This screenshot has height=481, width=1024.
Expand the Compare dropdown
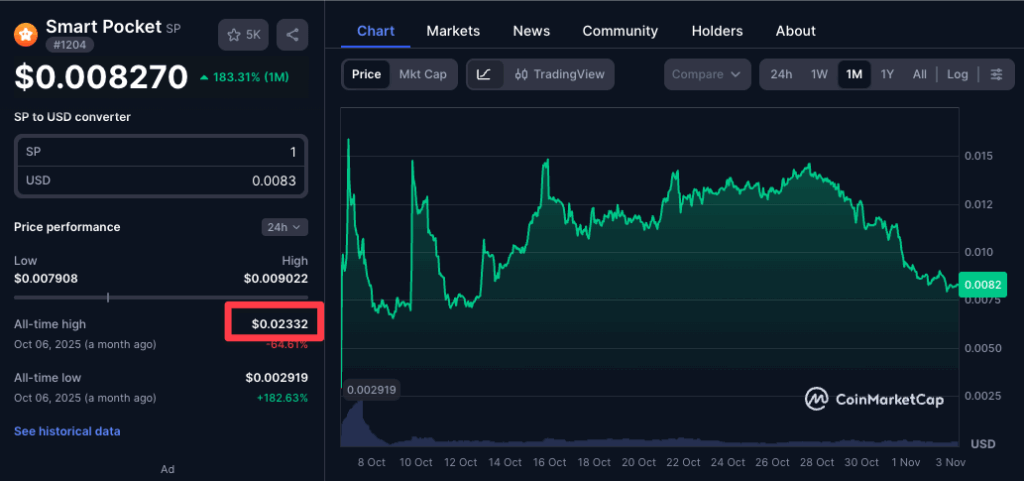tap(708, 74)
